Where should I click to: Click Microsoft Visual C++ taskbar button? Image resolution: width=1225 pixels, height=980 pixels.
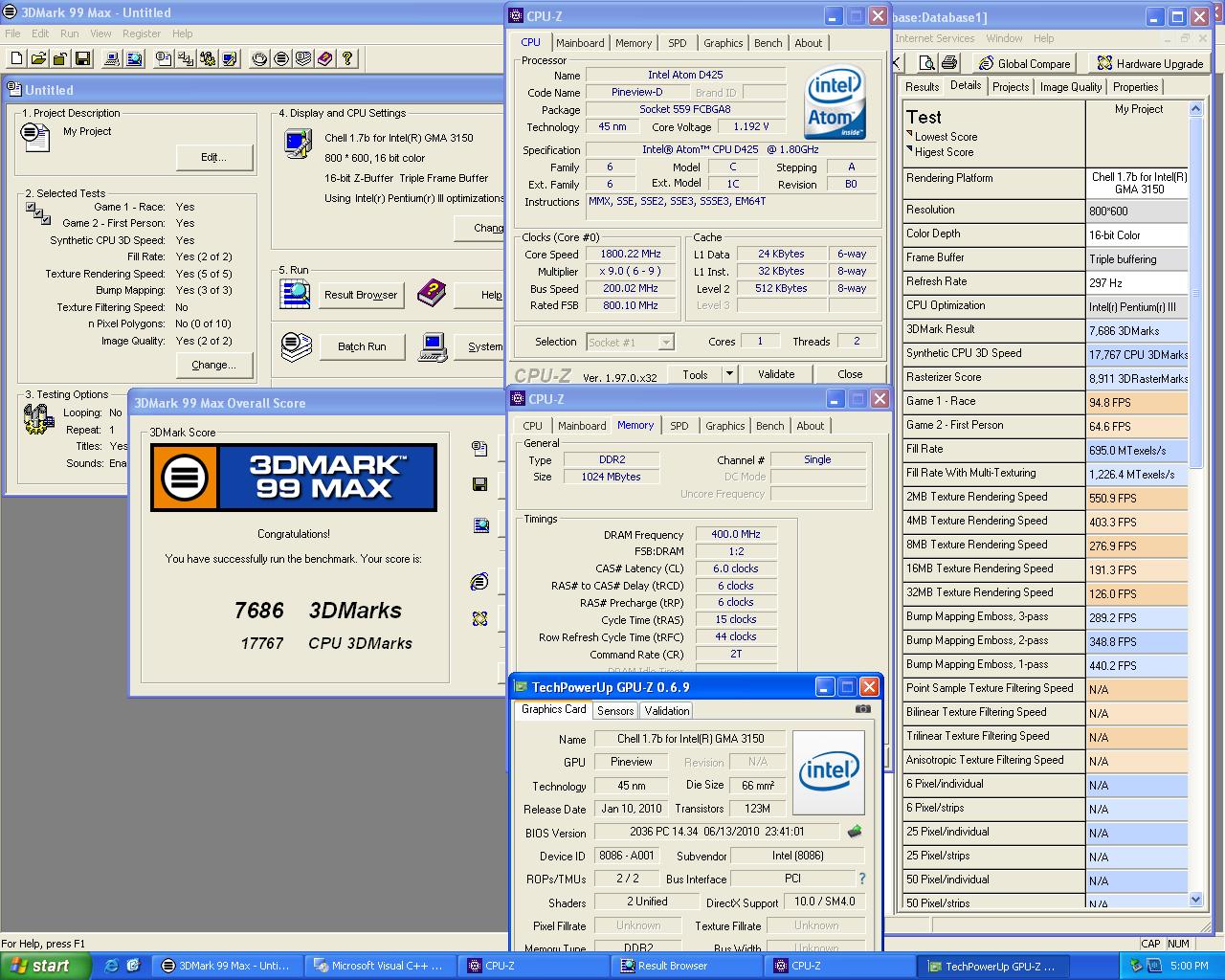380,966
